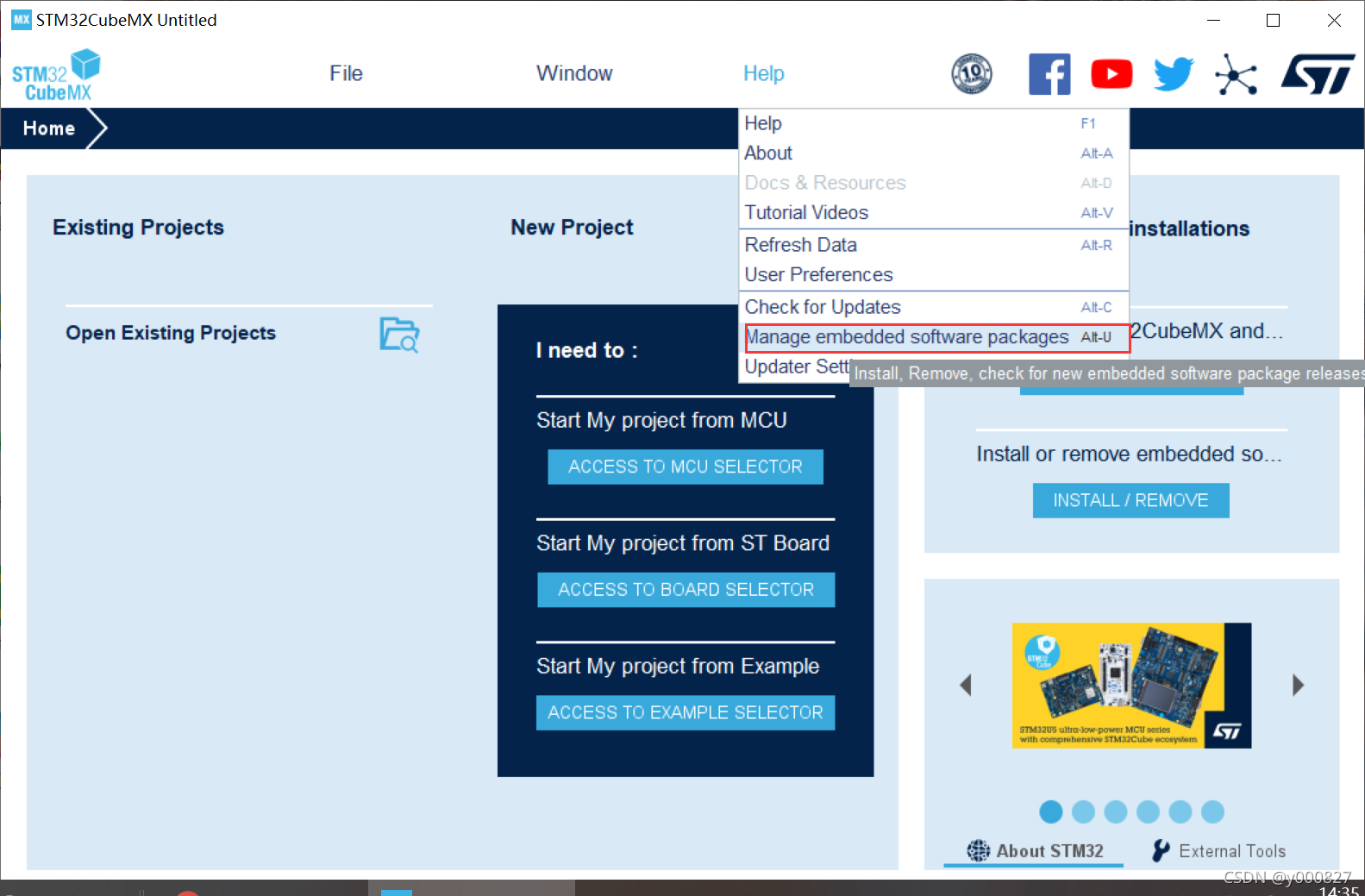Click Open Existing Projects label
Image resolution: width=1365 pixels, height=896 pixels.
(x=171, y=333)
